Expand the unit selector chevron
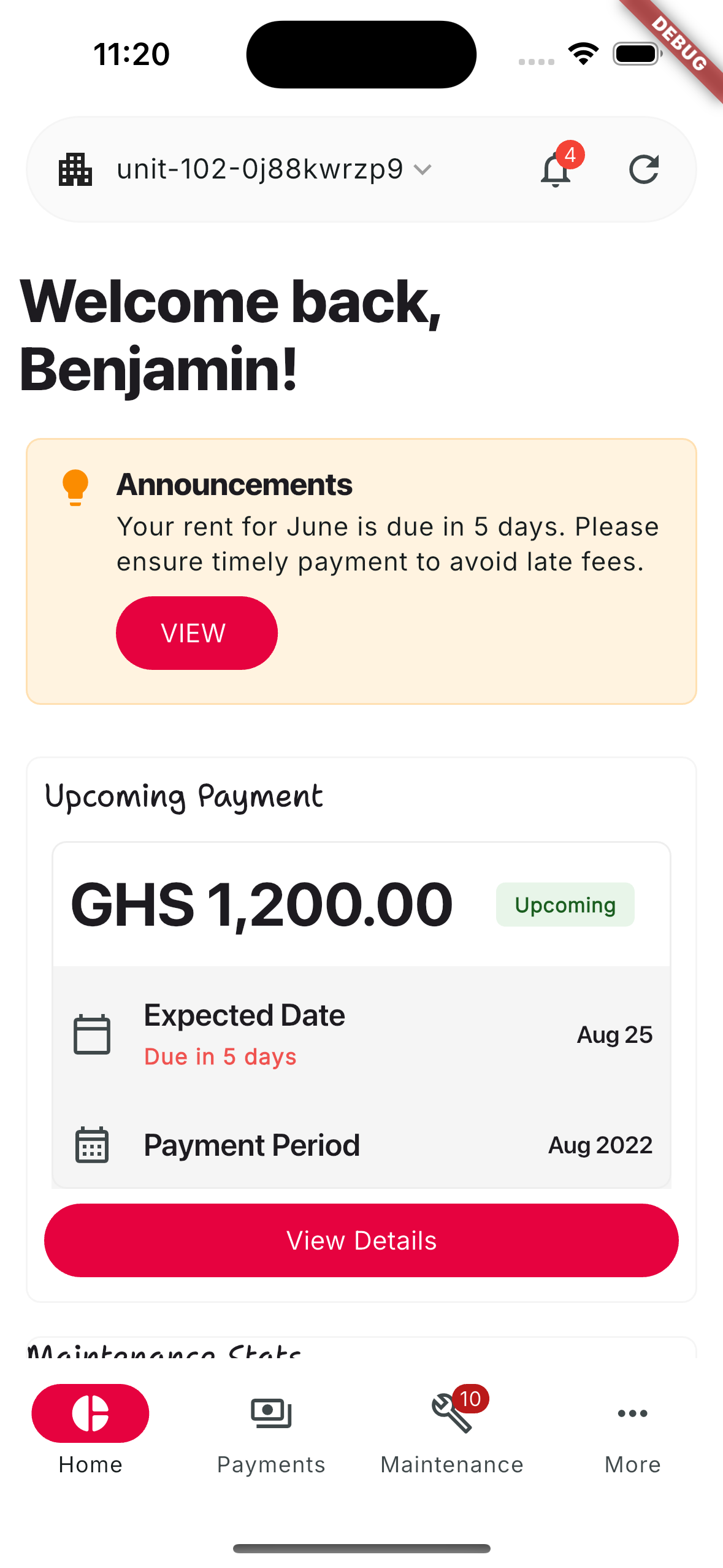The width and height of the screenshot is (723, 1568). pyautogui.click(x=423, y=169)
